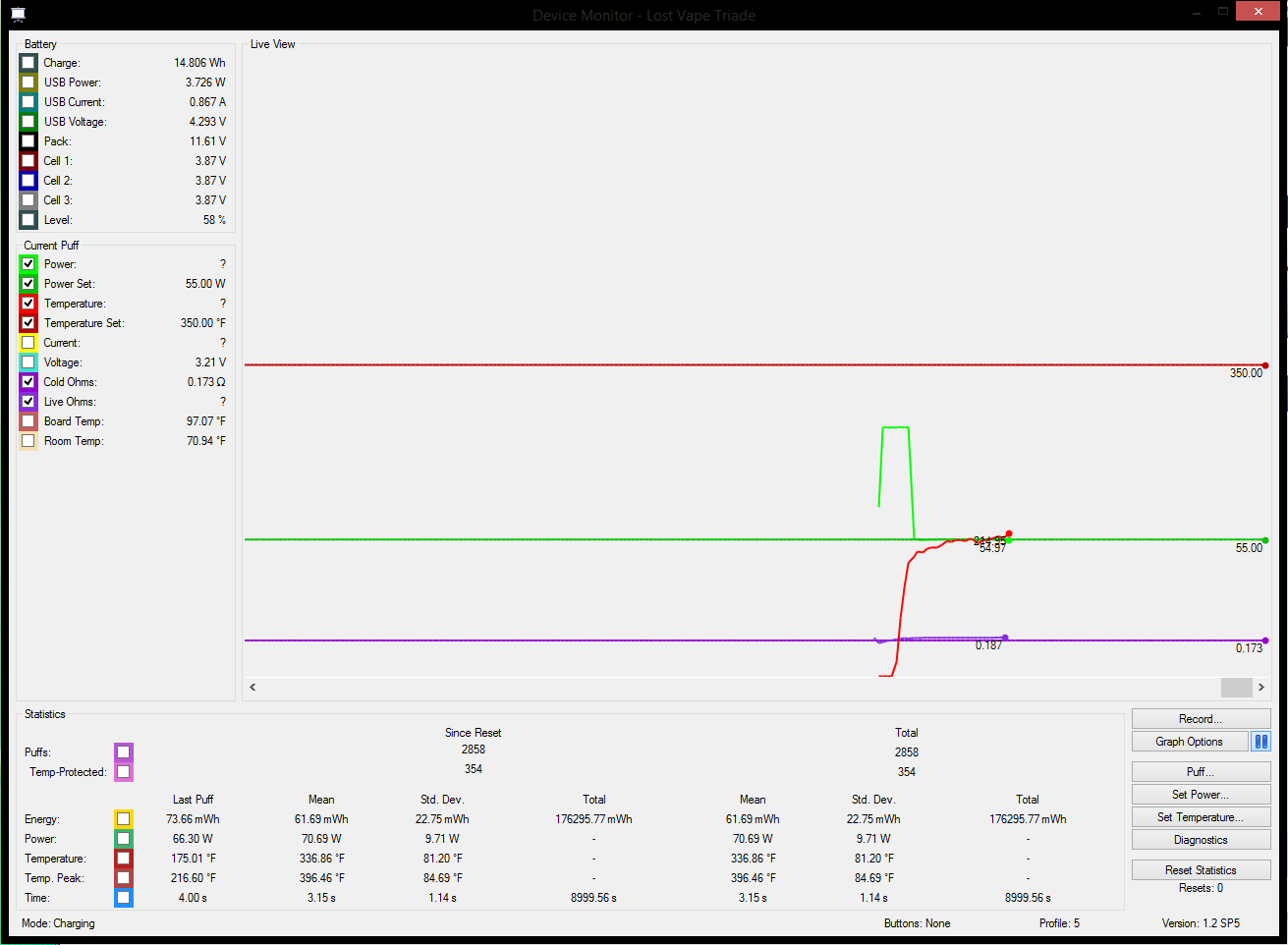Enable the Puffs statistics checkbox
The image size is (1288, 945).
click(123, 752)
